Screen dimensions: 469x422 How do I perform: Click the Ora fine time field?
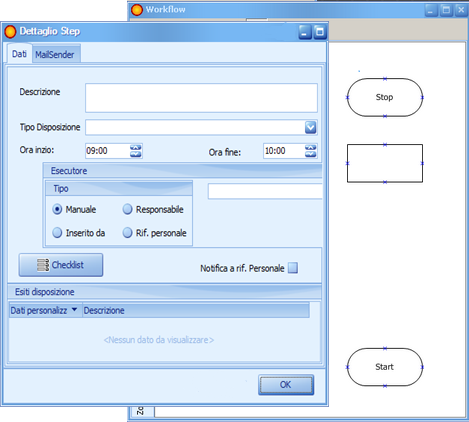click(x=284, y=151)
